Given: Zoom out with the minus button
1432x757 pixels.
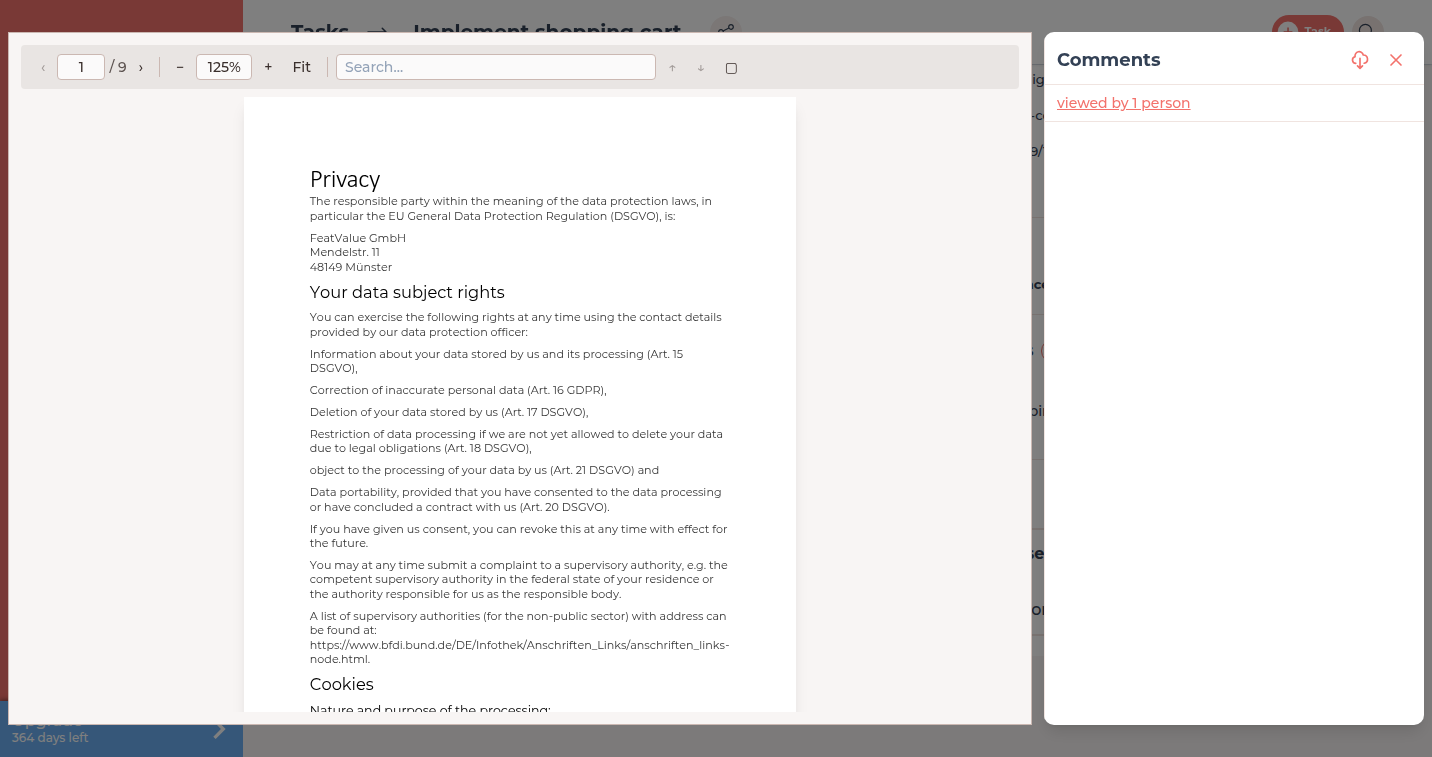Looking at the screenshot, I should coord(180,67).
